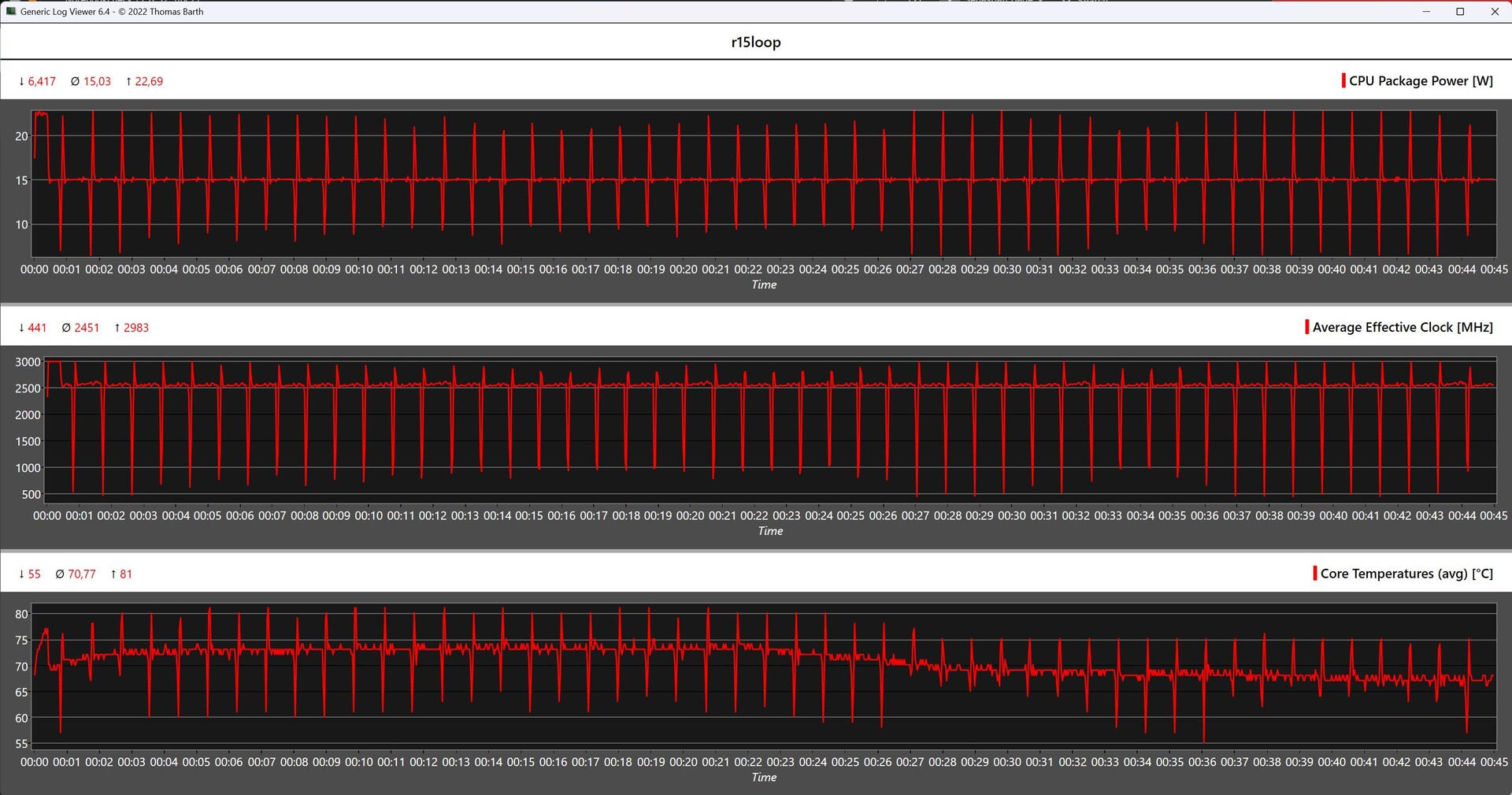The width and height of the screenshot is (1512, 795).
Task: Click the CPU Package Power legend label
Action: 1421,81
